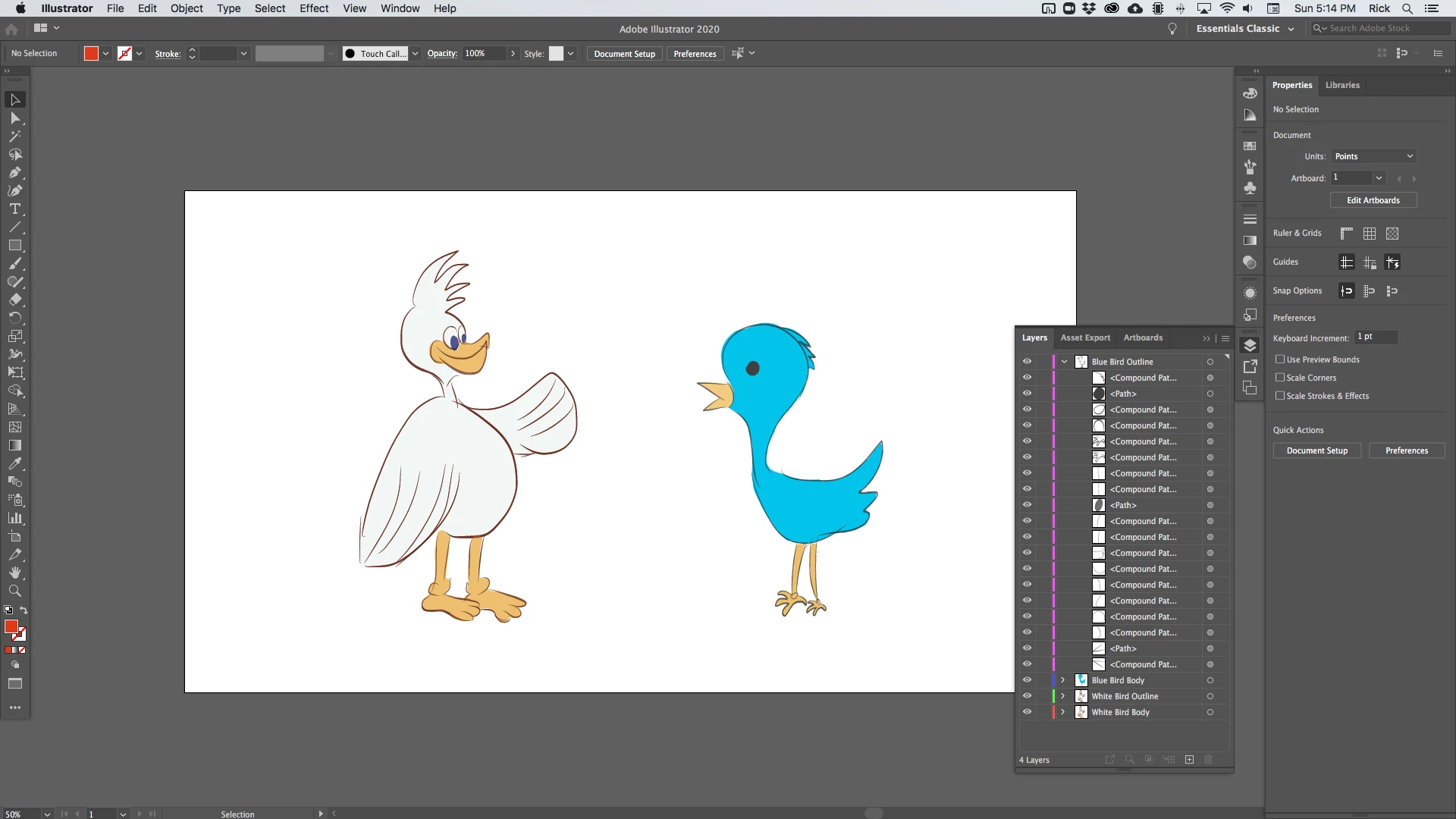Screen dimensions: 1456x819
Task: Select the Magic Wand tool
Action: tap(14, 136)
